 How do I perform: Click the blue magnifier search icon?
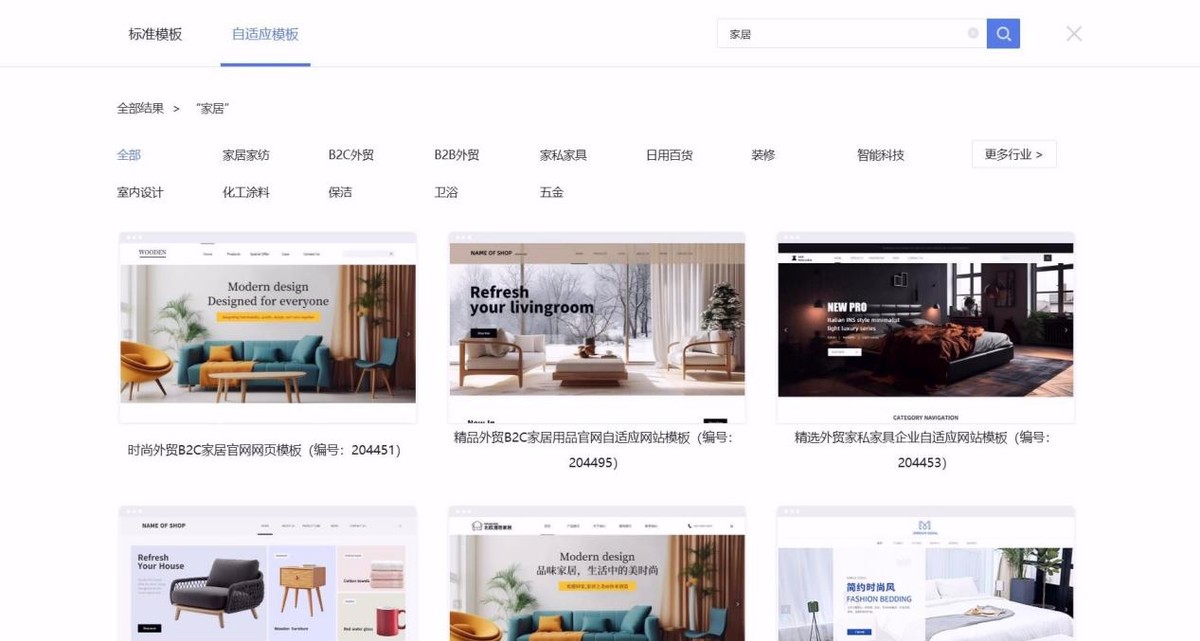(1003, 33)
